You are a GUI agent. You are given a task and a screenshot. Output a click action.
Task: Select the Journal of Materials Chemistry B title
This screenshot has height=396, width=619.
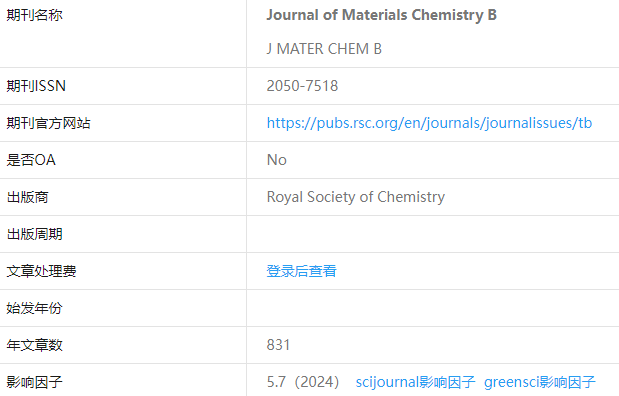coord(381,15)
